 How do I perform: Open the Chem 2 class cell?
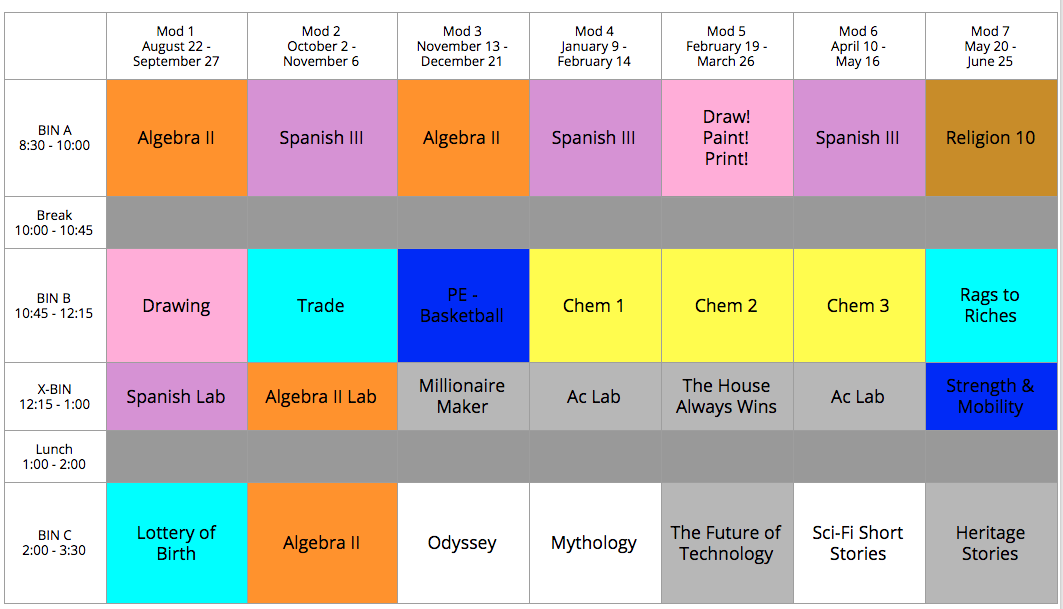click(726, 306)
